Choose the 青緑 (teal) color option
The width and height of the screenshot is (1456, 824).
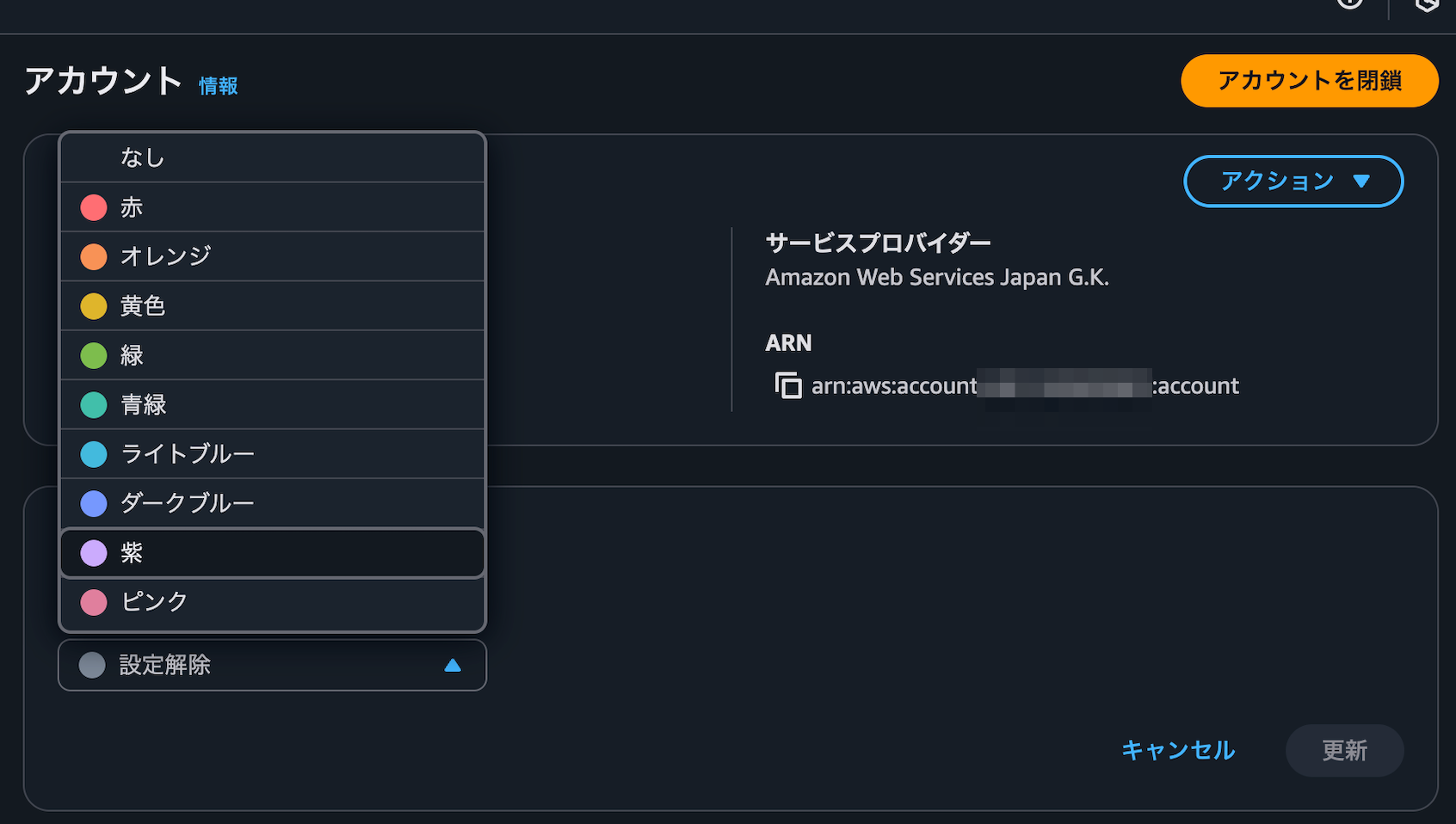point(272,404)
